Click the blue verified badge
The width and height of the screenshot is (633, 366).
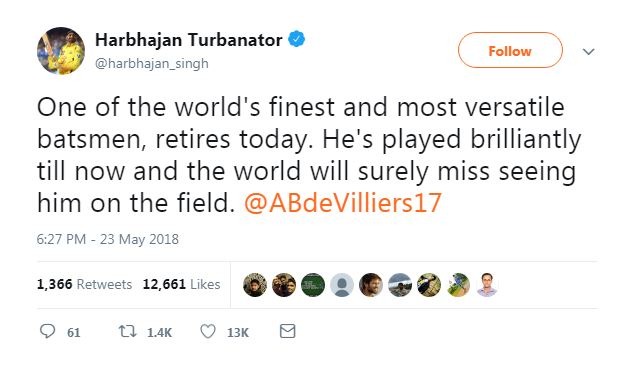click(x=296, y=39)
